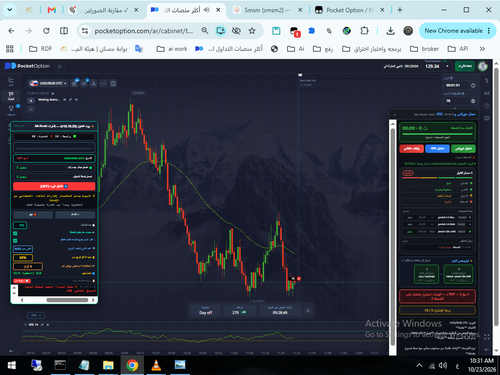Click the yellow confidence score 10/5 bar
500x375 pixels.
437,310
